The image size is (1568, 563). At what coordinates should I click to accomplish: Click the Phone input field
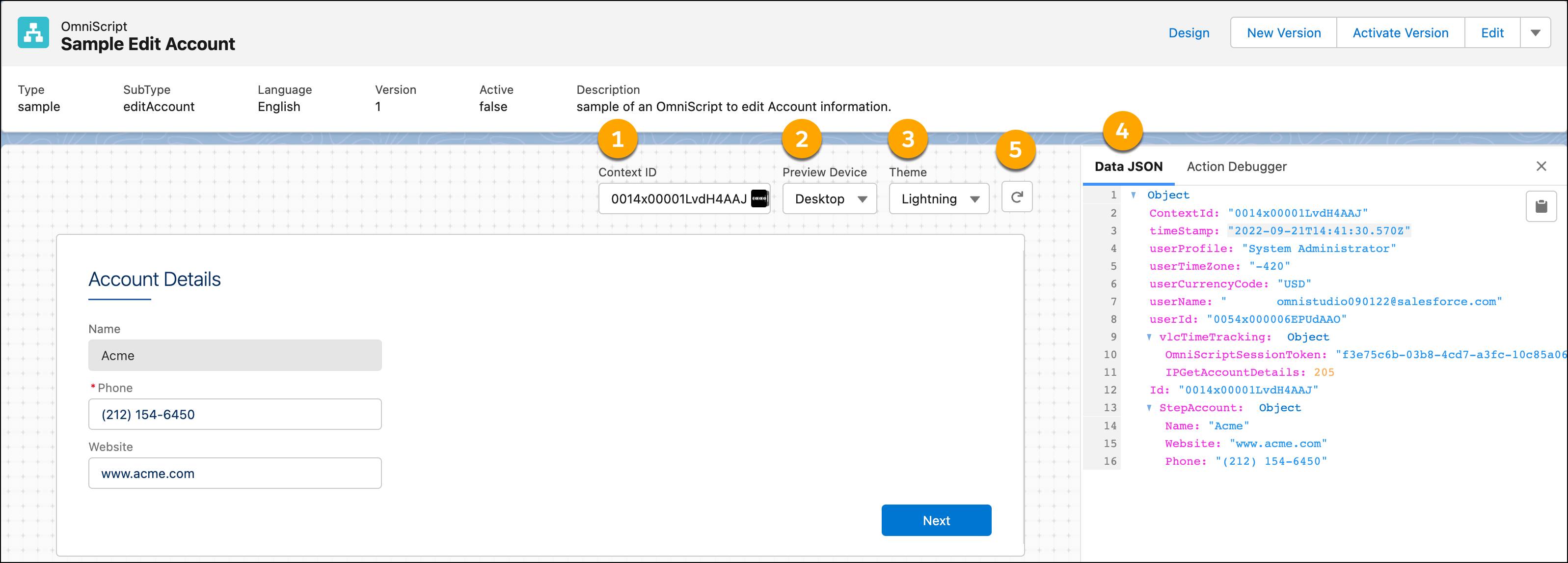(234, 414)
